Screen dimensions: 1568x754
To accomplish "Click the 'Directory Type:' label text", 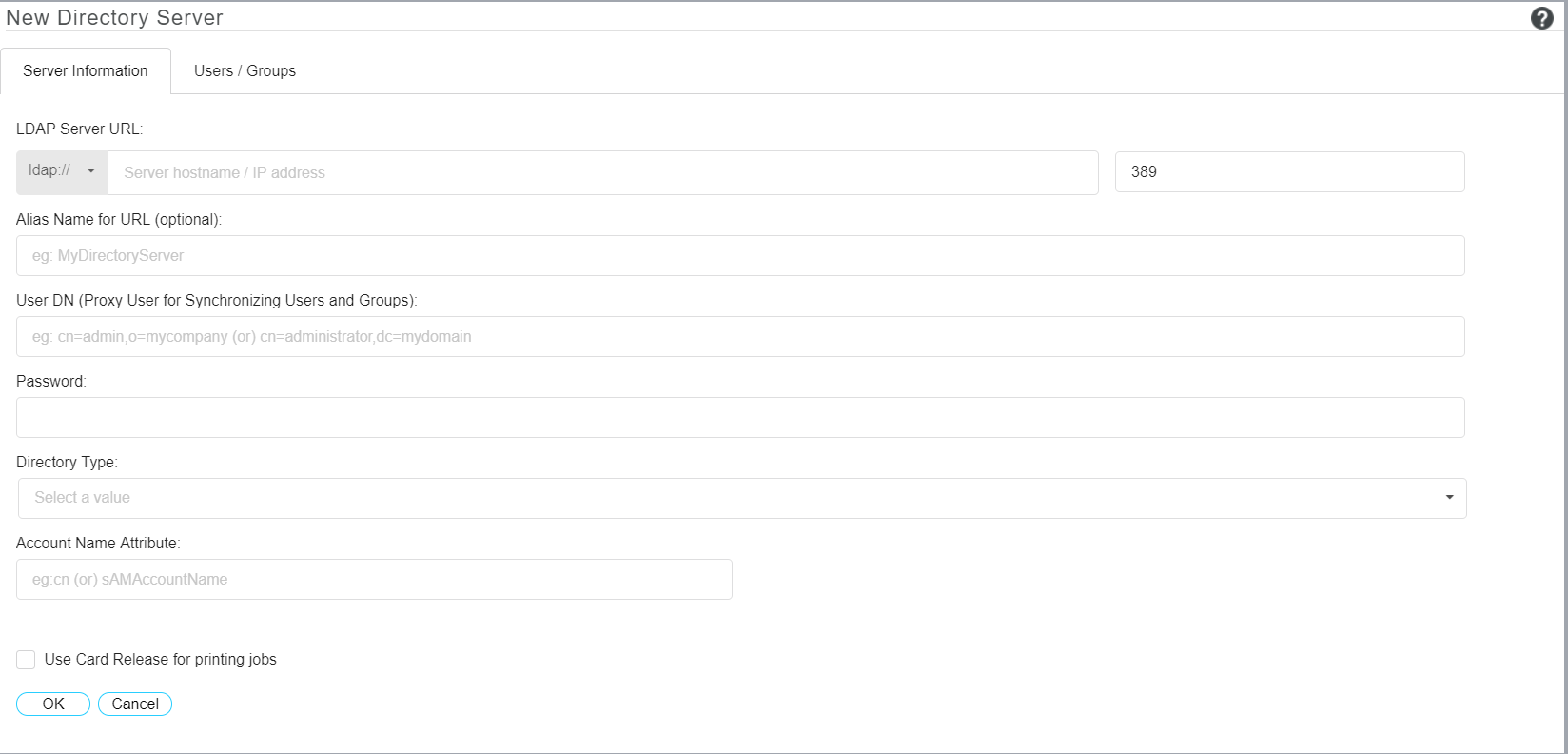I will pos(67,462).
